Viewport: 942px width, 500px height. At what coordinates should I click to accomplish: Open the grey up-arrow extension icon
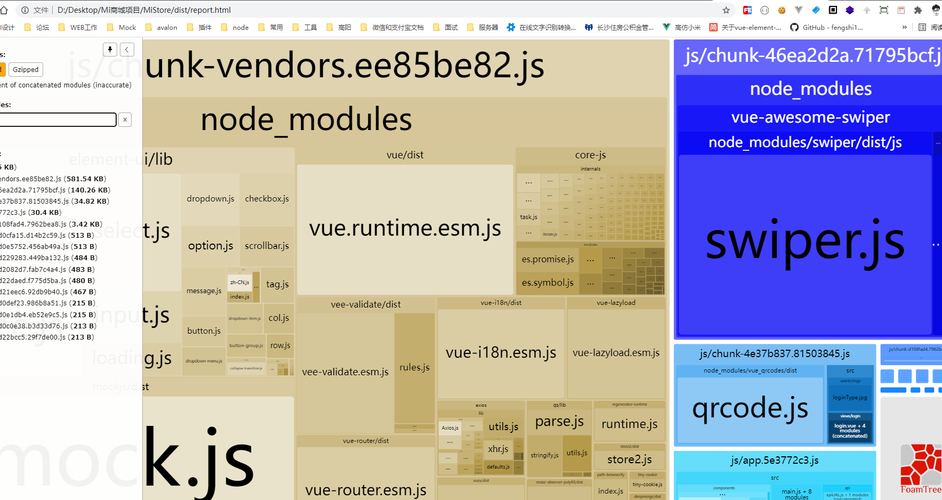coord(866,10)
